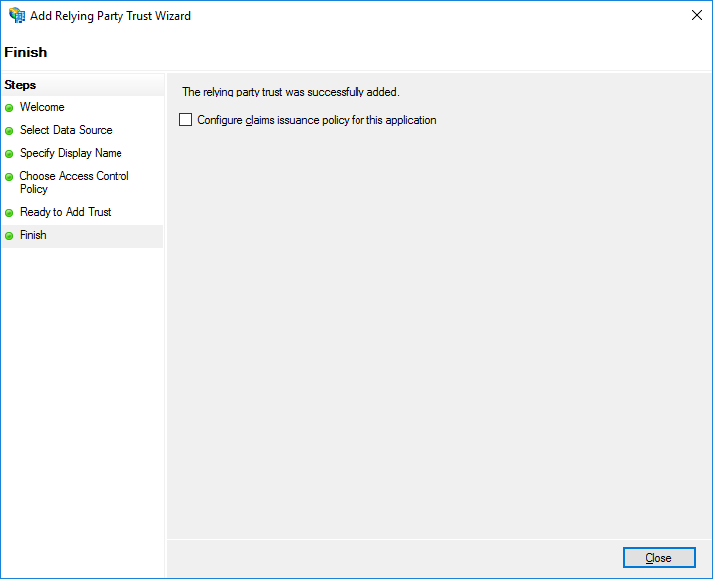Click the green bullet beside Select Data Source
This screenshot has height=579, width=713.
click(x=10, y=131)
